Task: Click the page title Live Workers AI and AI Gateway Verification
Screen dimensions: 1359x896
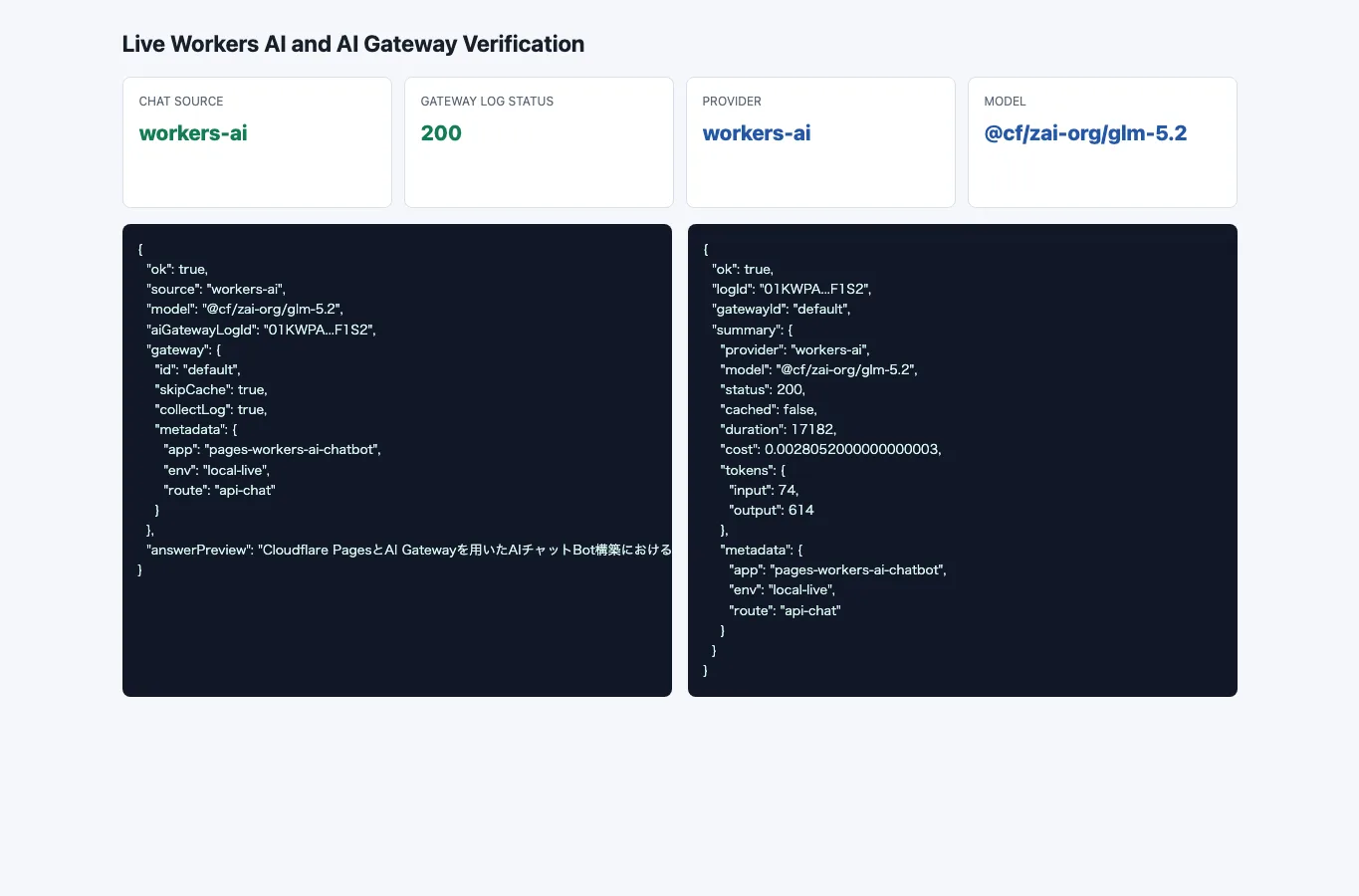Action: [x=353, y=44]
